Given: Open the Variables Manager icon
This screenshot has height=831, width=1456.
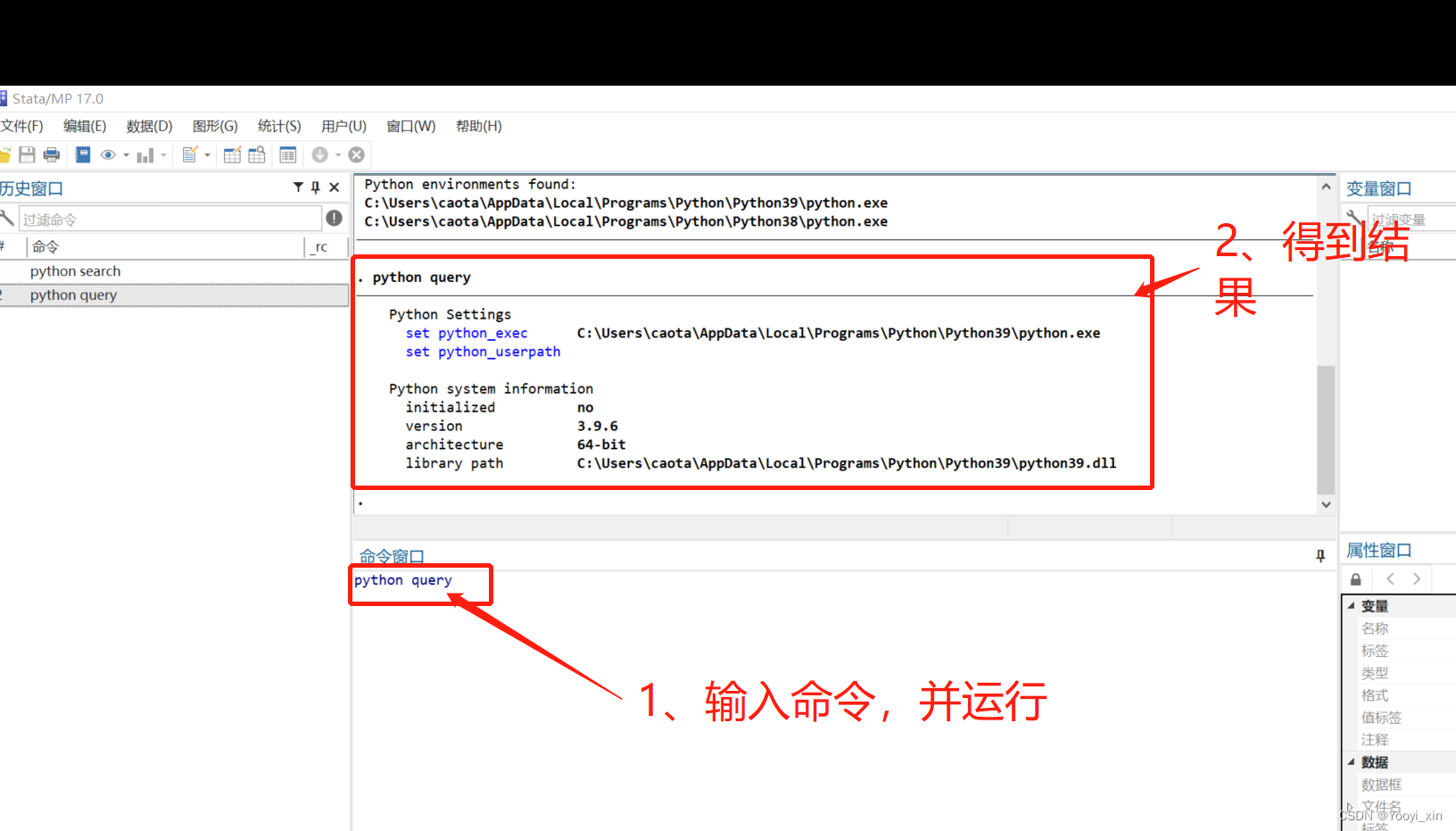Looking at the screenshot, I should coord(287,154).
